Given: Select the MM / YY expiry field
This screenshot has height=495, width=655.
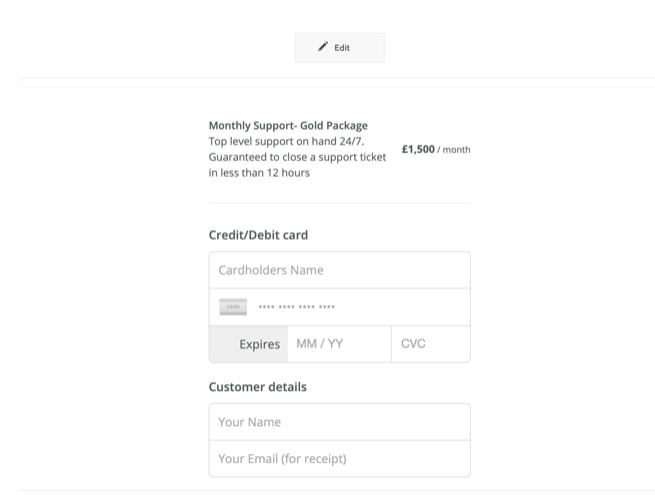Looking at the screenshot, I should [338, 344].
